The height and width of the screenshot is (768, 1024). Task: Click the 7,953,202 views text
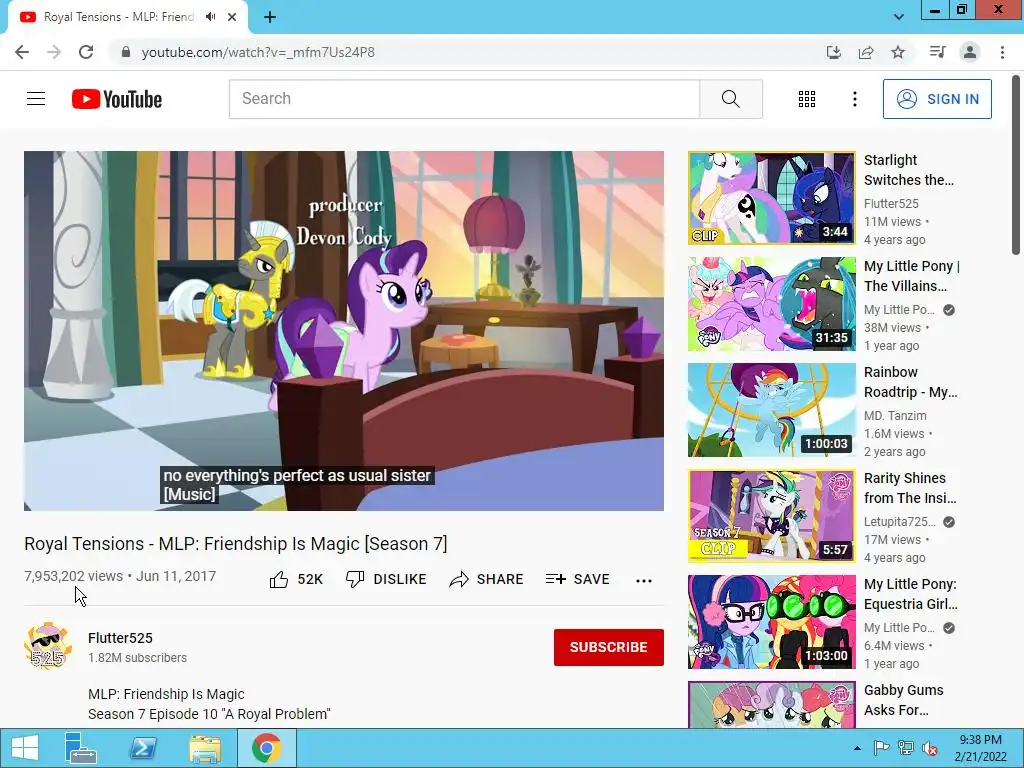tap(73, 576)
